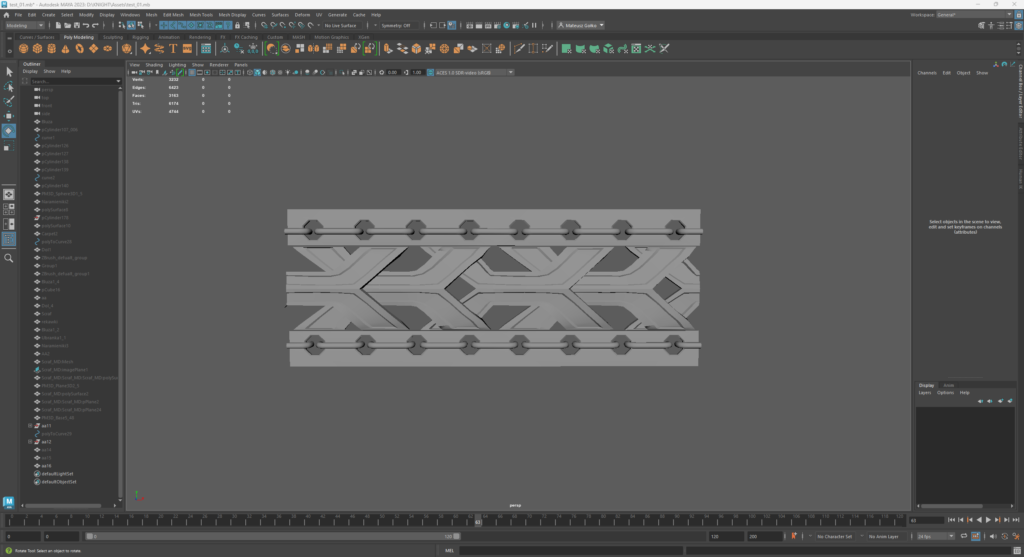Create a polygon cylinder from shelf

[52, 49]
